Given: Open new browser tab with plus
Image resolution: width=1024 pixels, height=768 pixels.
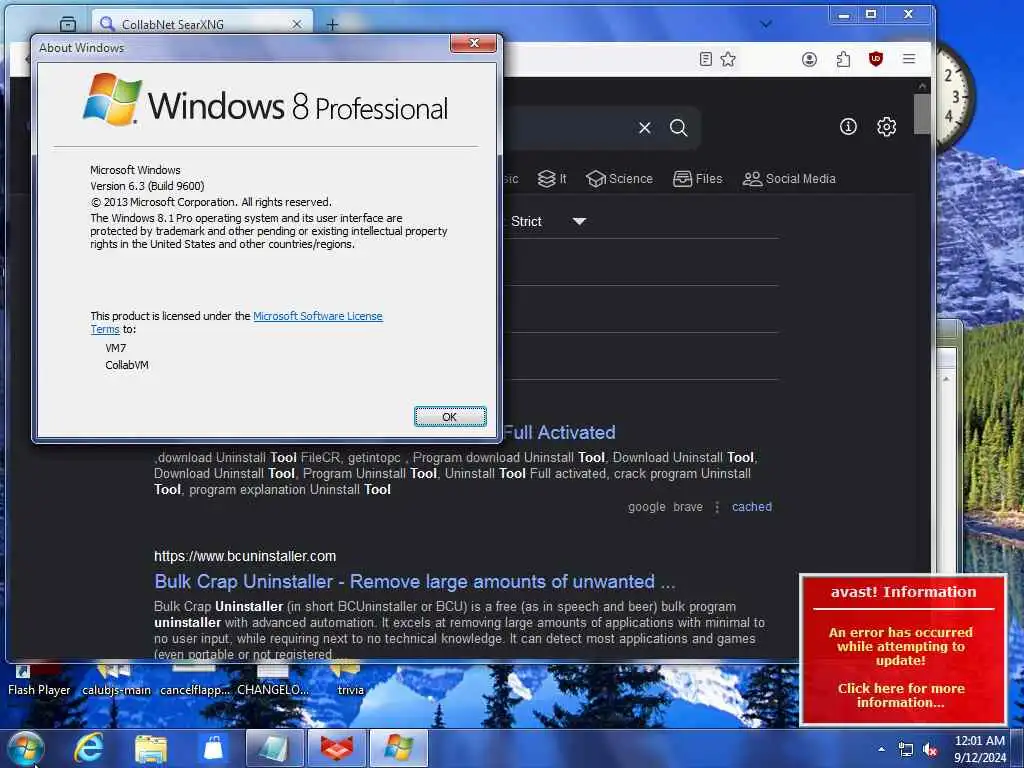Looking at the screenshot, I should click(332, 25).
